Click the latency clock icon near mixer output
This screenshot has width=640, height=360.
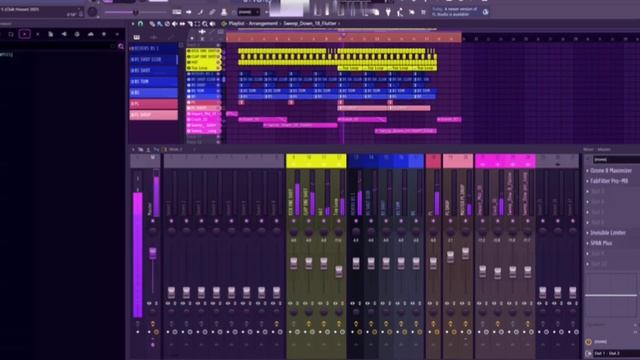pos(588,342)
